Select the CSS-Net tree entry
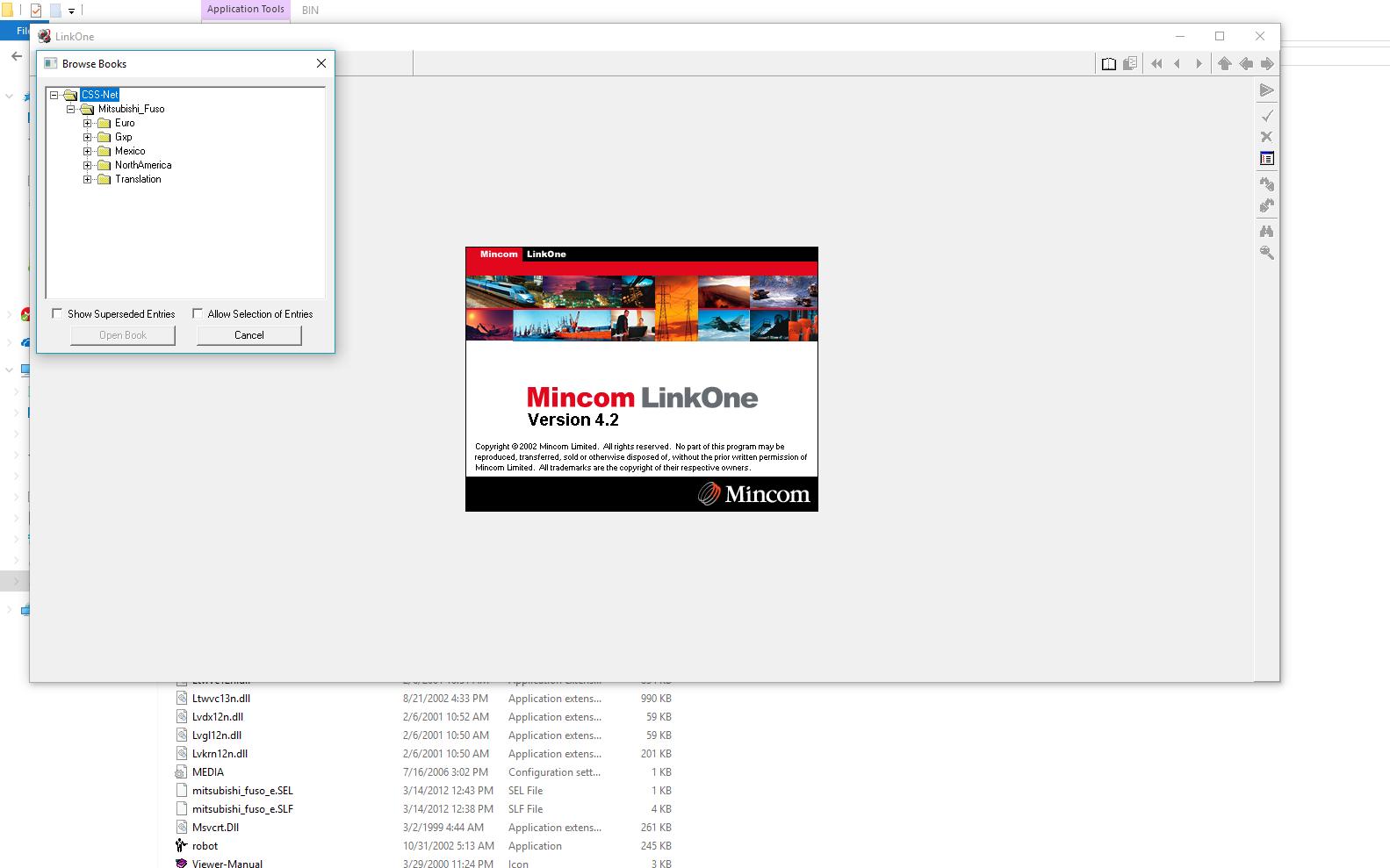The image size is (1390, 868). pyautogui.click(x=99, y=95)
